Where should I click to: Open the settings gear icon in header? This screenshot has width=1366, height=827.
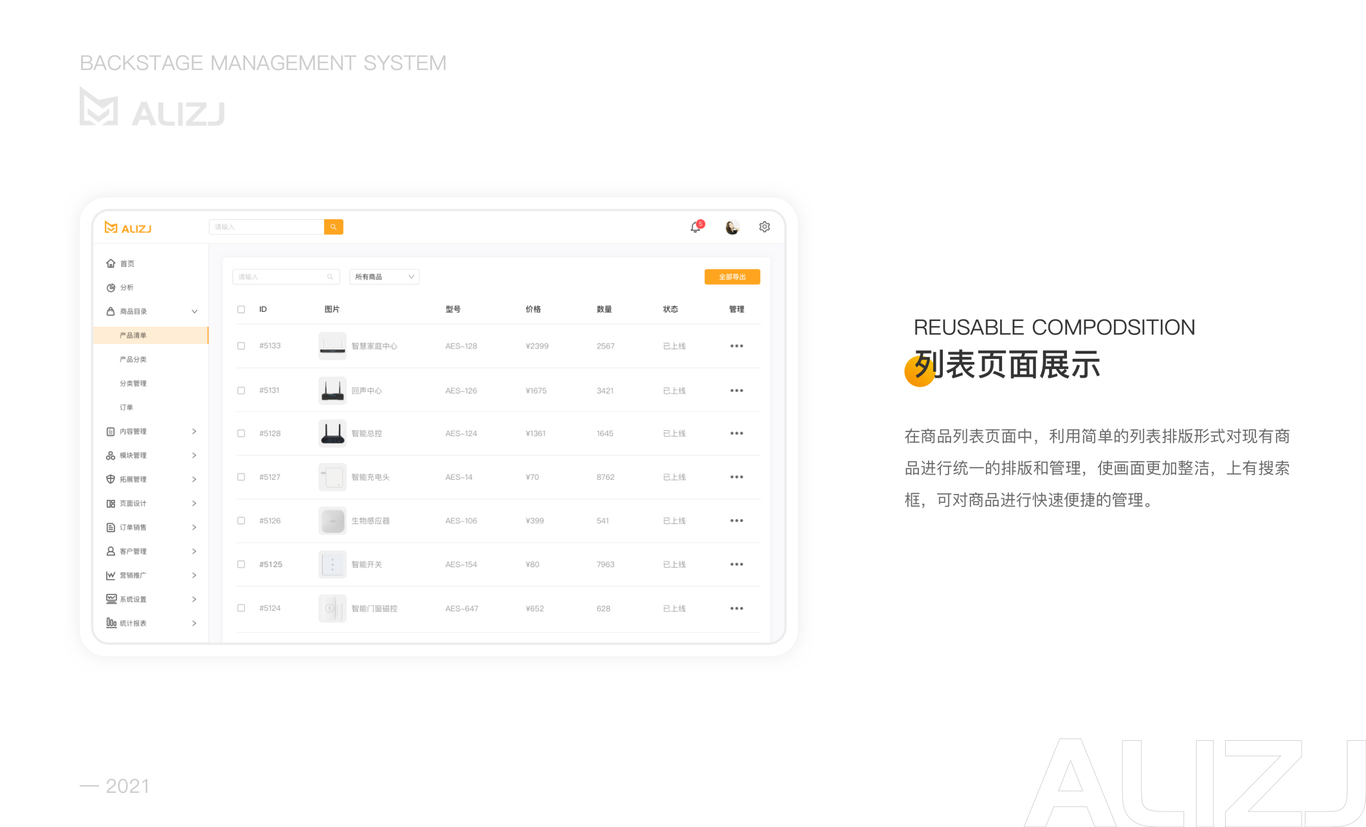click(x=764, y=227)
